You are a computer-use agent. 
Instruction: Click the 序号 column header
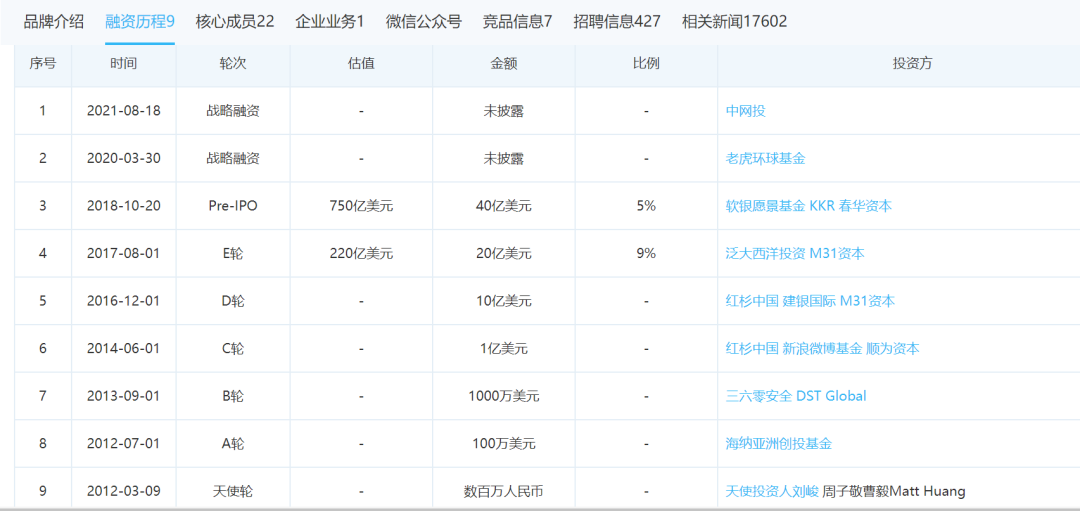(x=43, y=63)
